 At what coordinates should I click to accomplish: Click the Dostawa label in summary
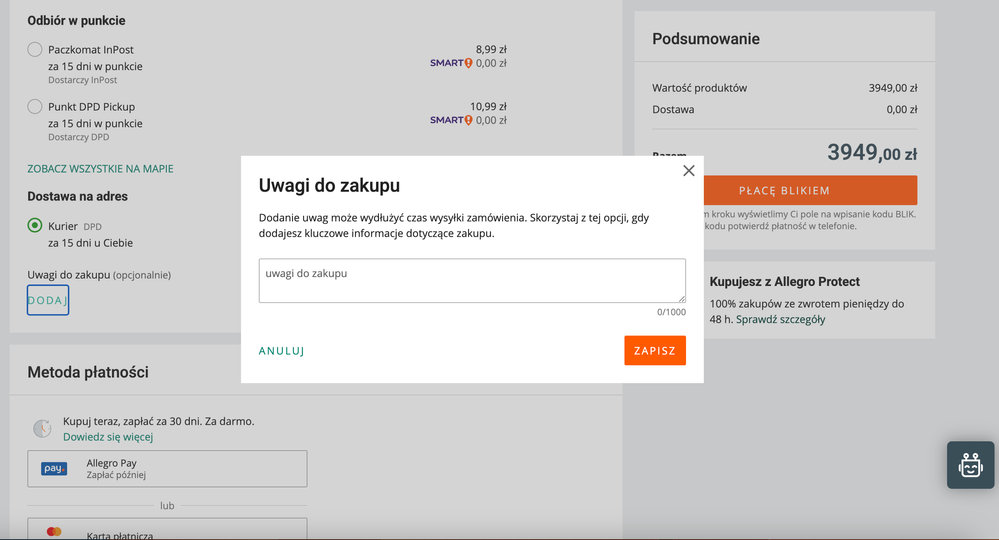[x=673, y=110]
